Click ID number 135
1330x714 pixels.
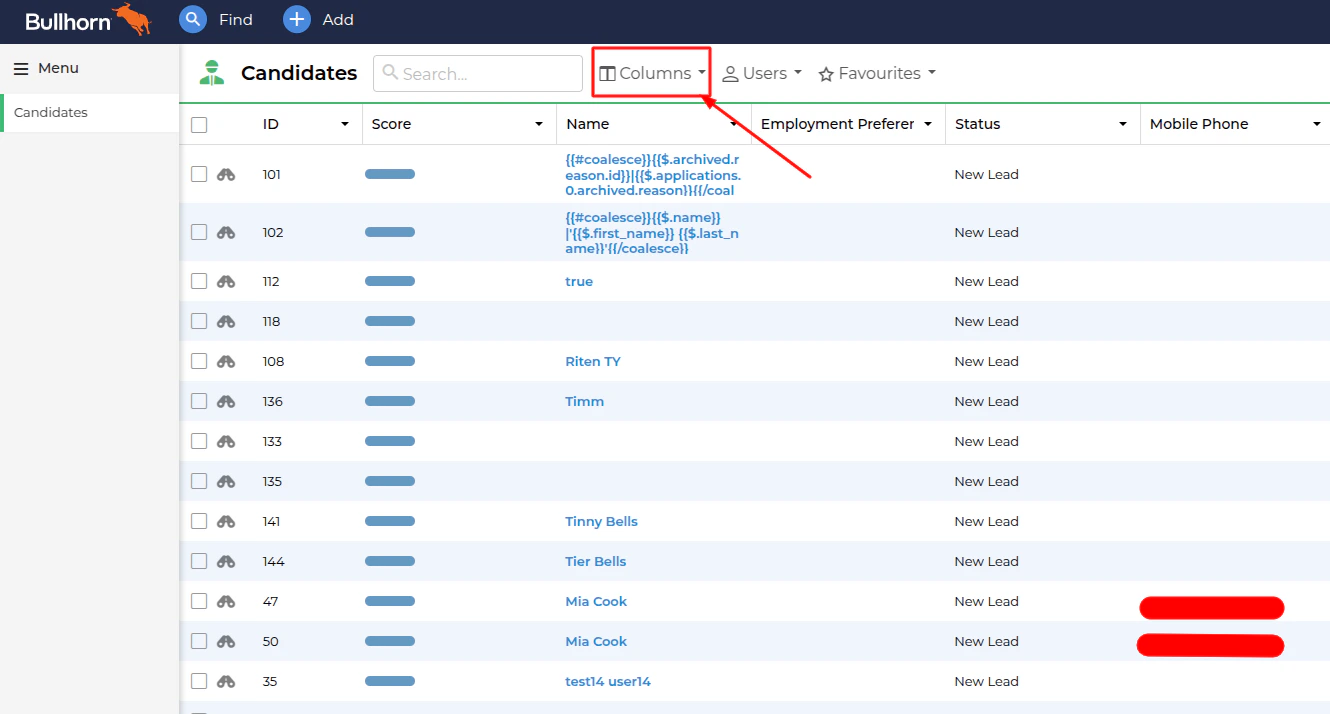click(x=272, y=481)
